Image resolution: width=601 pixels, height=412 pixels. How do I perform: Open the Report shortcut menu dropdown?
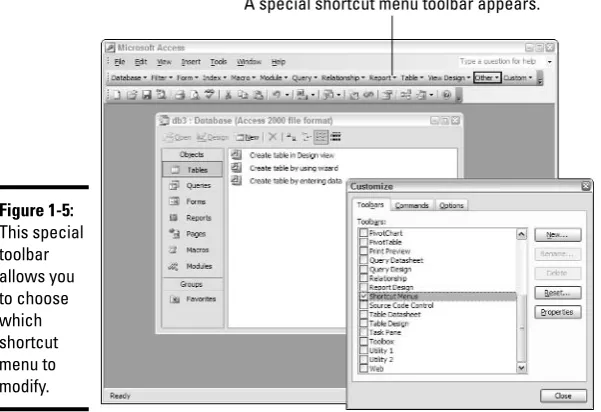(383, 78)
